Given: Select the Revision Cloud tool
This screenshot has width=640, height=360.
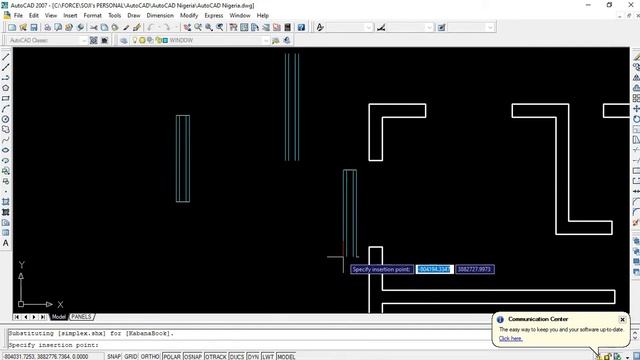Looking at the screenshot, I should 6,129.
